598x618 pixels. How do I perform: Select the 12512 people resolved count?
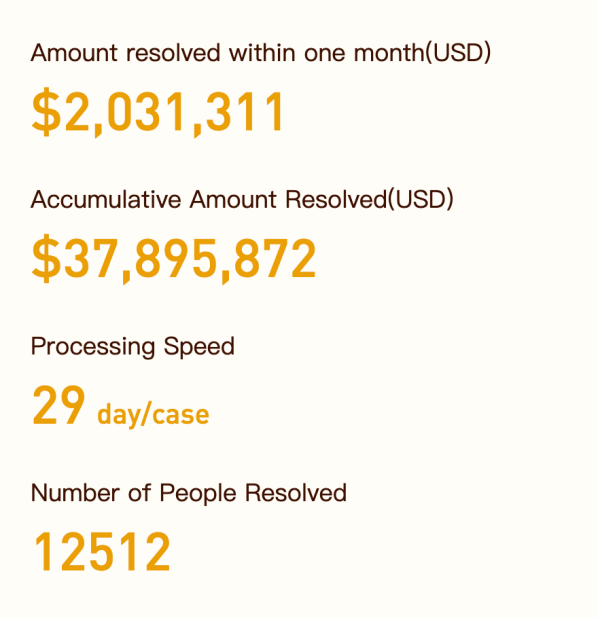(102, 552)
